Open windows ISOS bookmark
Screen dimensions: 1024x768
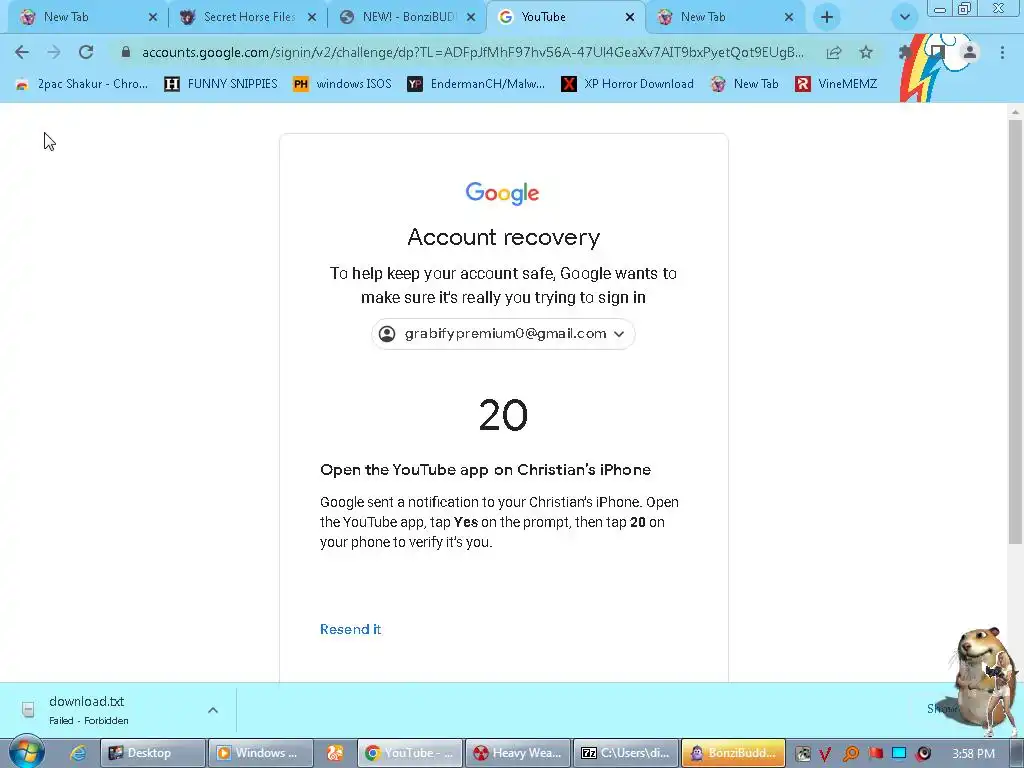(342, 84)
